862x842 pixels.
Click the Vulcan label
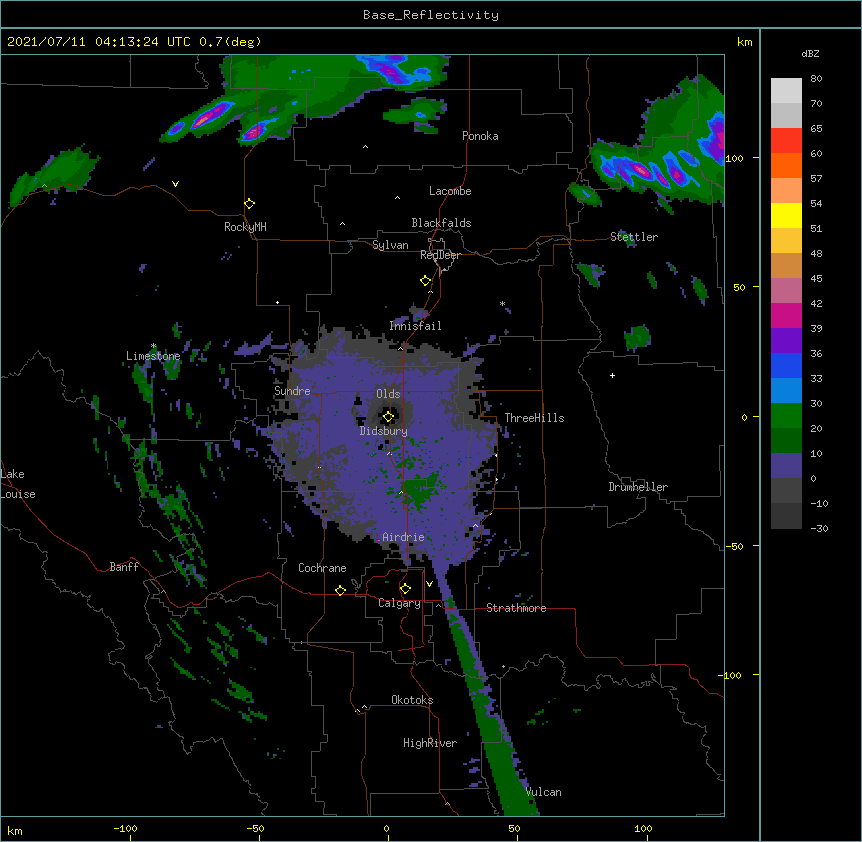(x=543, y=792)
